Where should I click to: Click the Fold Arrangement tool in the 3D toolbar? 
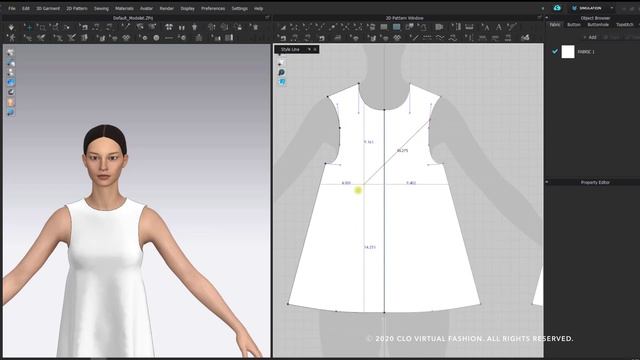click(x=140, y=27)
